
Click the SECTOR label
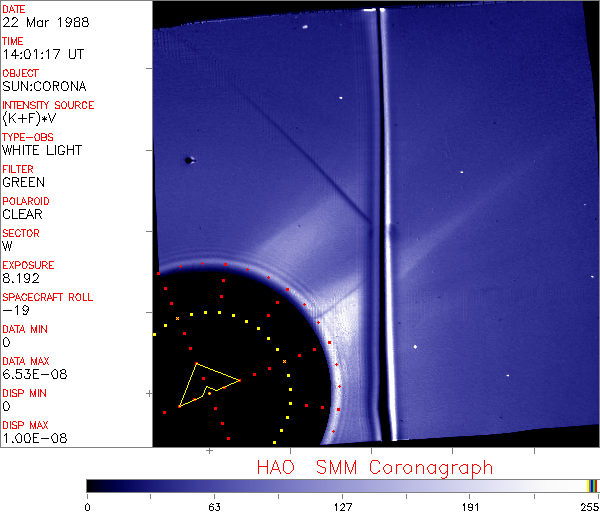21,233
